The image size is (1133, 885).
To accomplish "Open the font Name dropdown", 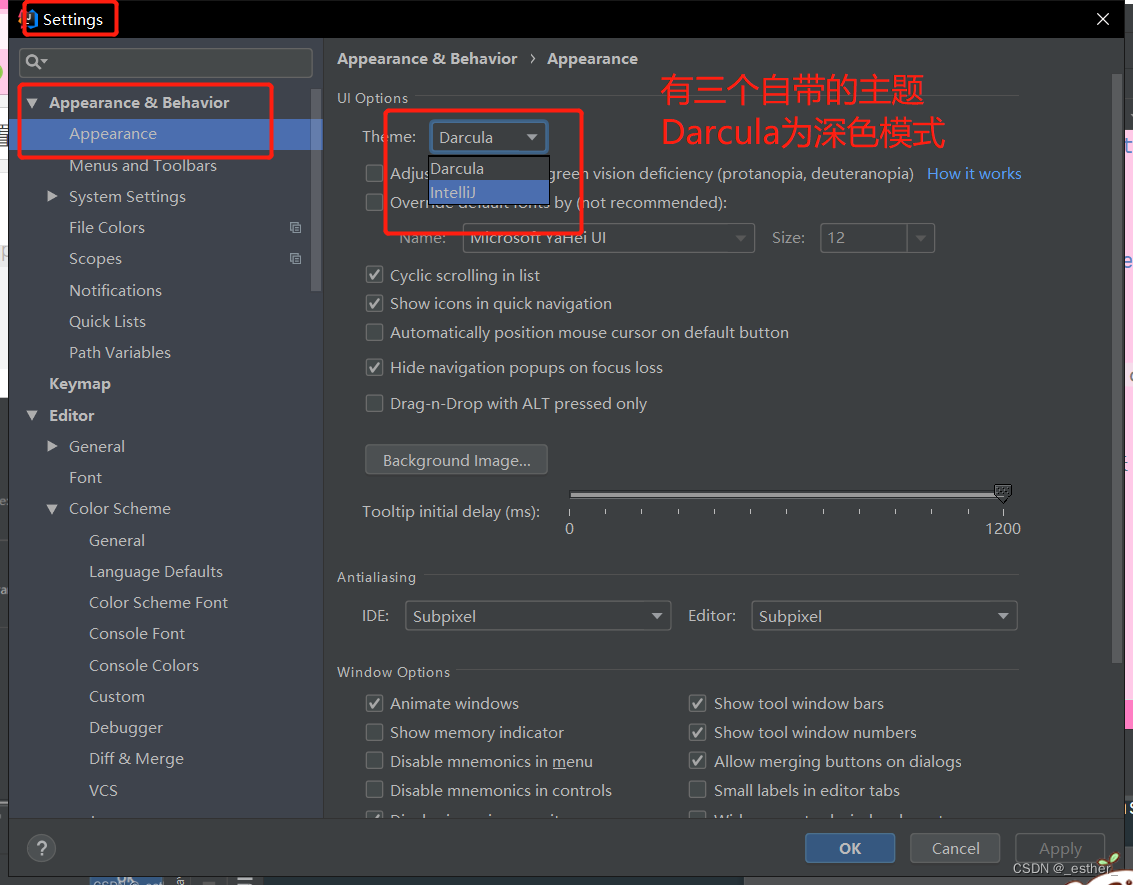I will (608, 238).
